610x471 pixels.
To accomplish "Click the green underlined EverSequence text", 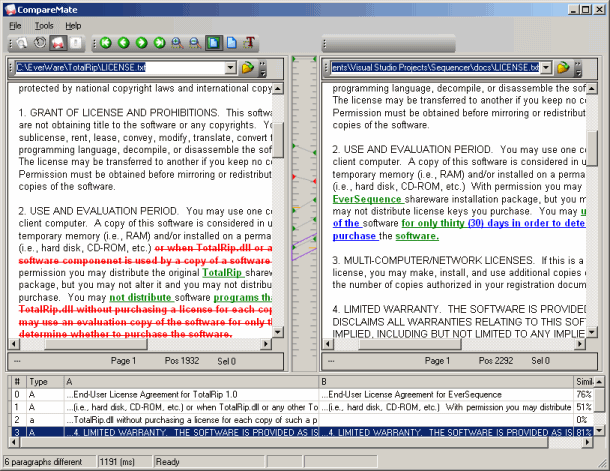I will 368,199.
